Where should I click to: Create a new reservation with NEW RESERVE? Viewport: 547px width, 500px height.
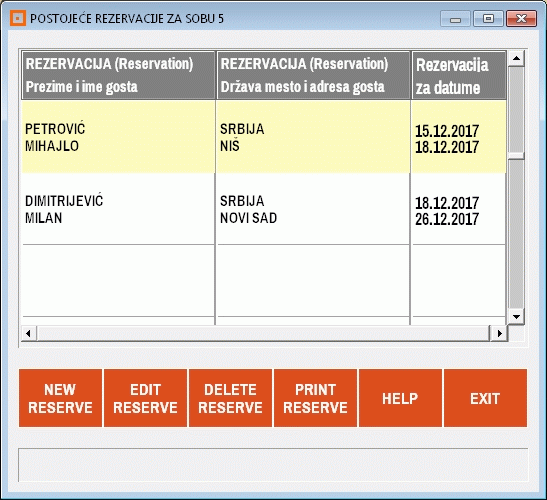60,398
